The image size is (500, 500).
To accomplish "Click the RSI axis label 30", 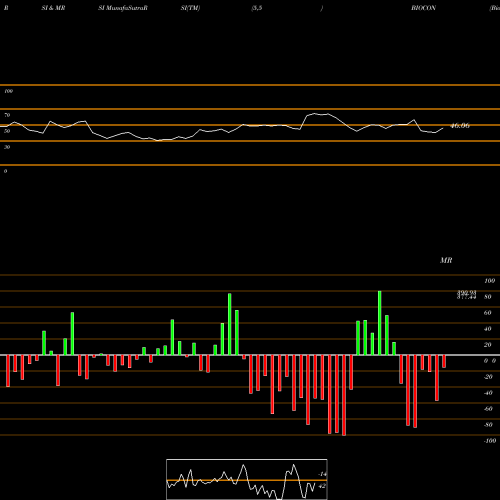I will (x=7, y=147).
